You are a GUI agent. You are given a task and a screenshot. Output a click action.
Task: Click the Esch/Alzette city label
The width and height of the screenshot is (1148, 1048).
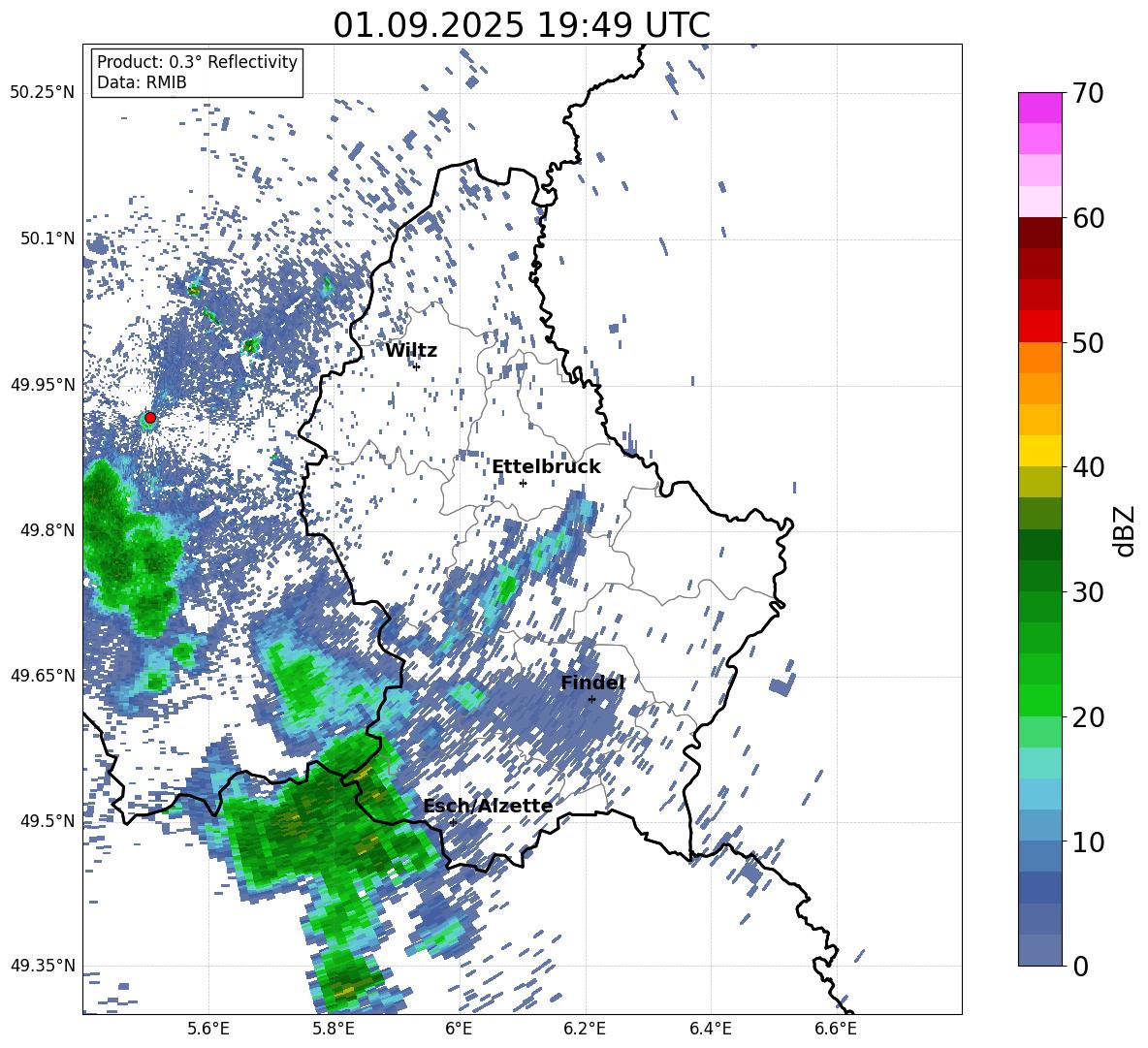click(488, 807)
